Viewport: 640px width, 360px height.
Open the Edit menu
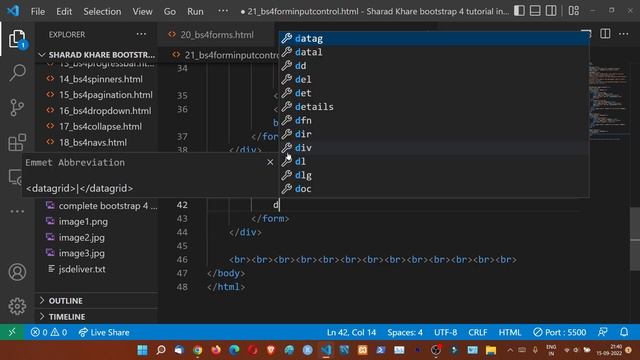click(64, 11)
